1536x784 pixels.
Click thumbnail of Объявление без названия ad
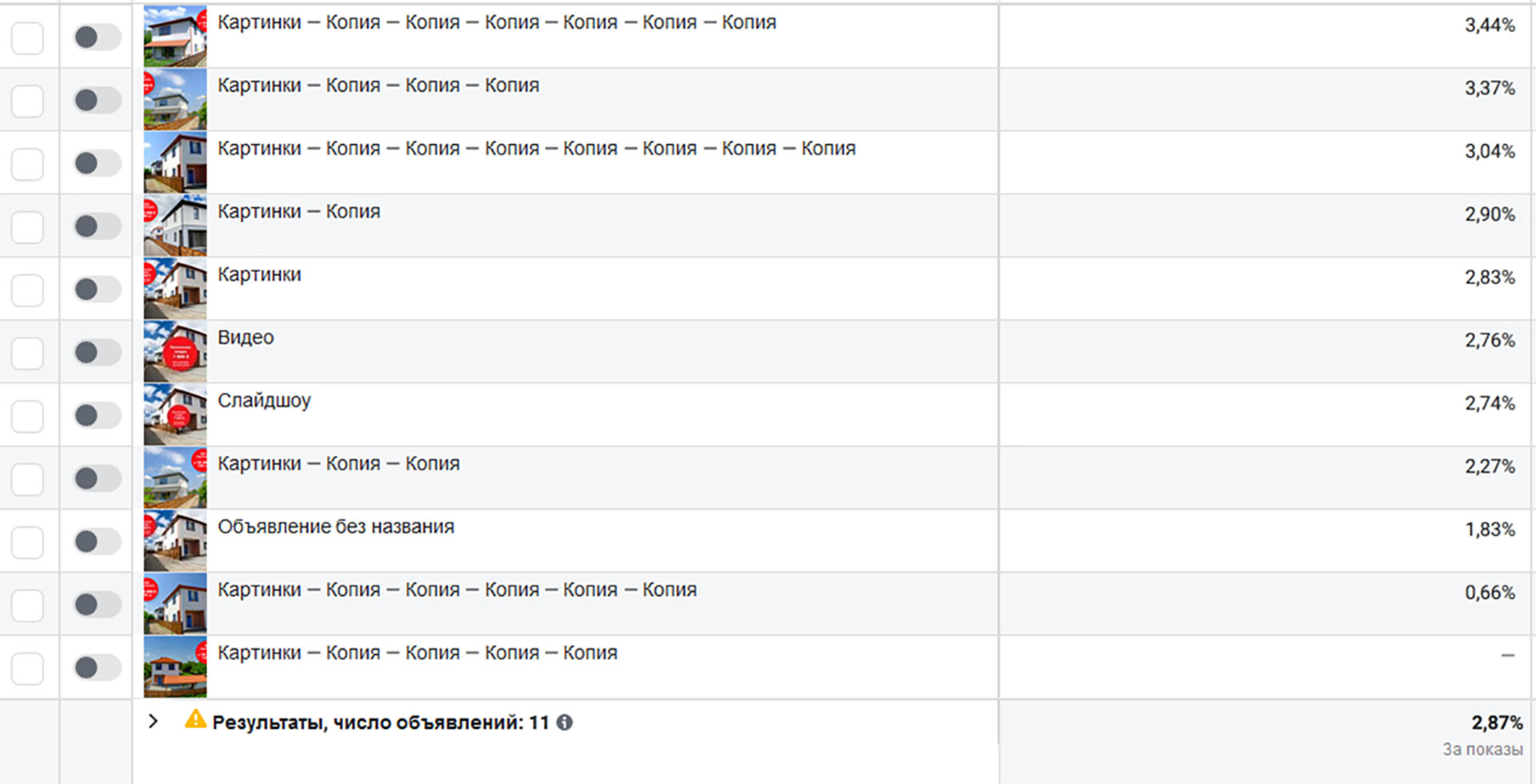tap(175, 542)
